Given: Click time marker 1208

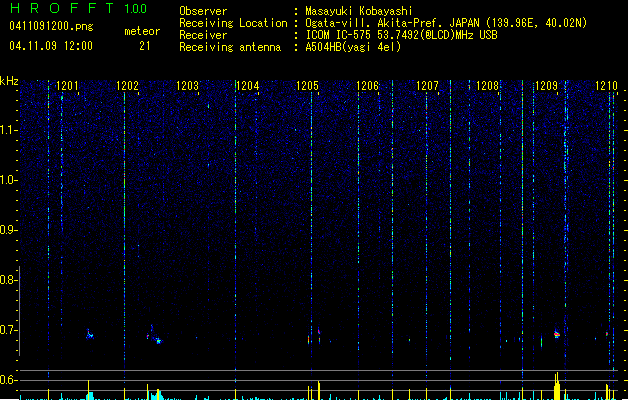Looking at the screenshot, I should click(x=487, y=86).
